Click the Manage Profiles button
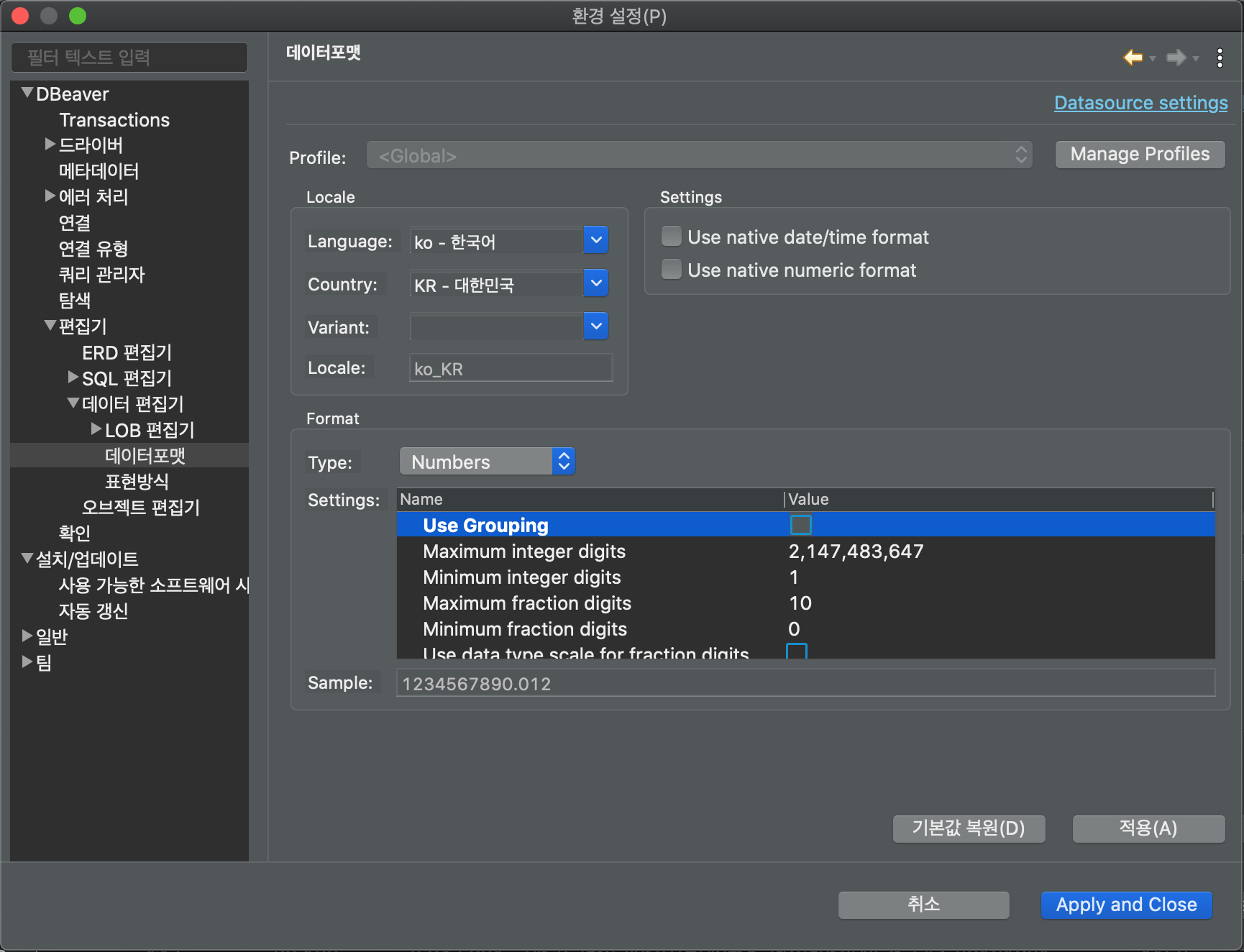 coord(1140,155)
